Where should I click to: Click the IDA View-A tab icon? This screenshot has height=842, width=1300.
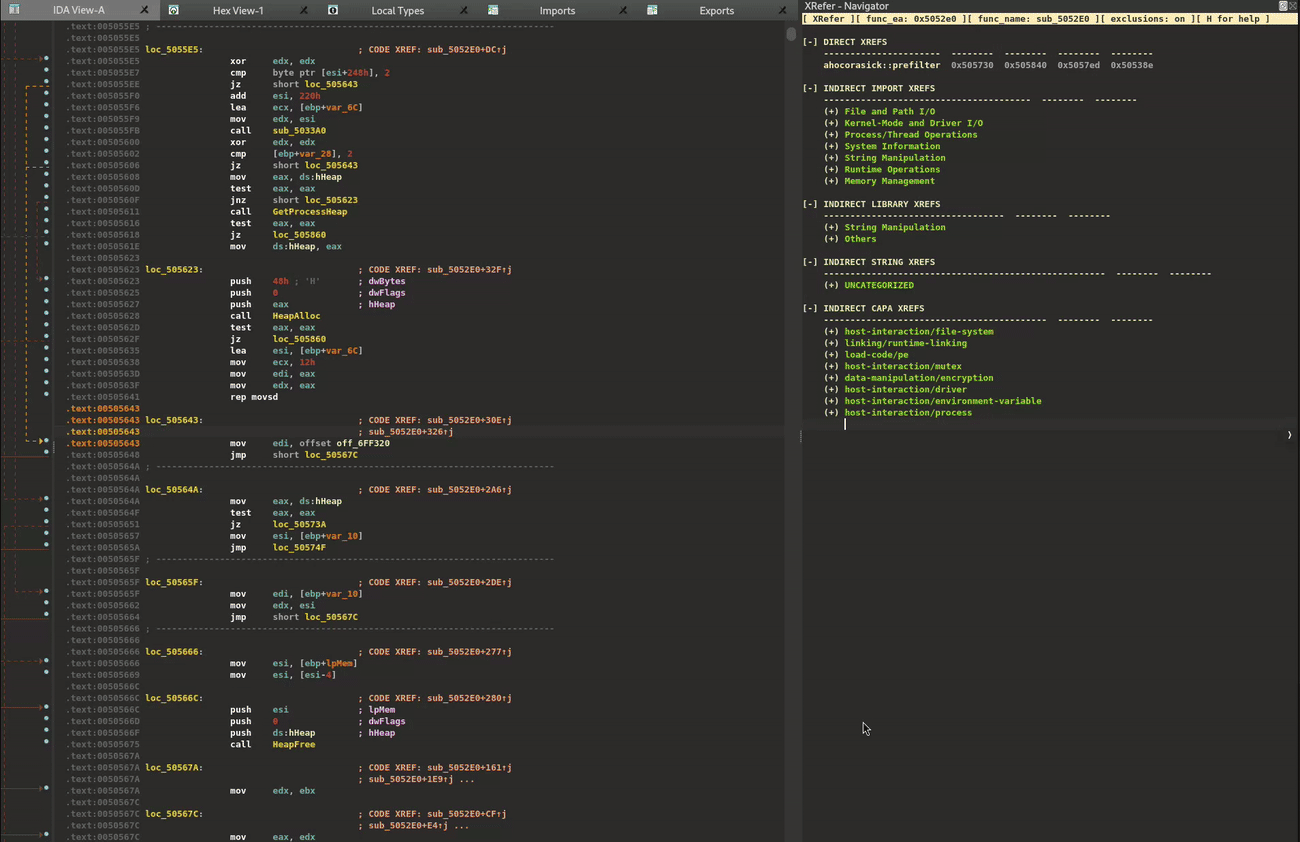click(14, 10)
